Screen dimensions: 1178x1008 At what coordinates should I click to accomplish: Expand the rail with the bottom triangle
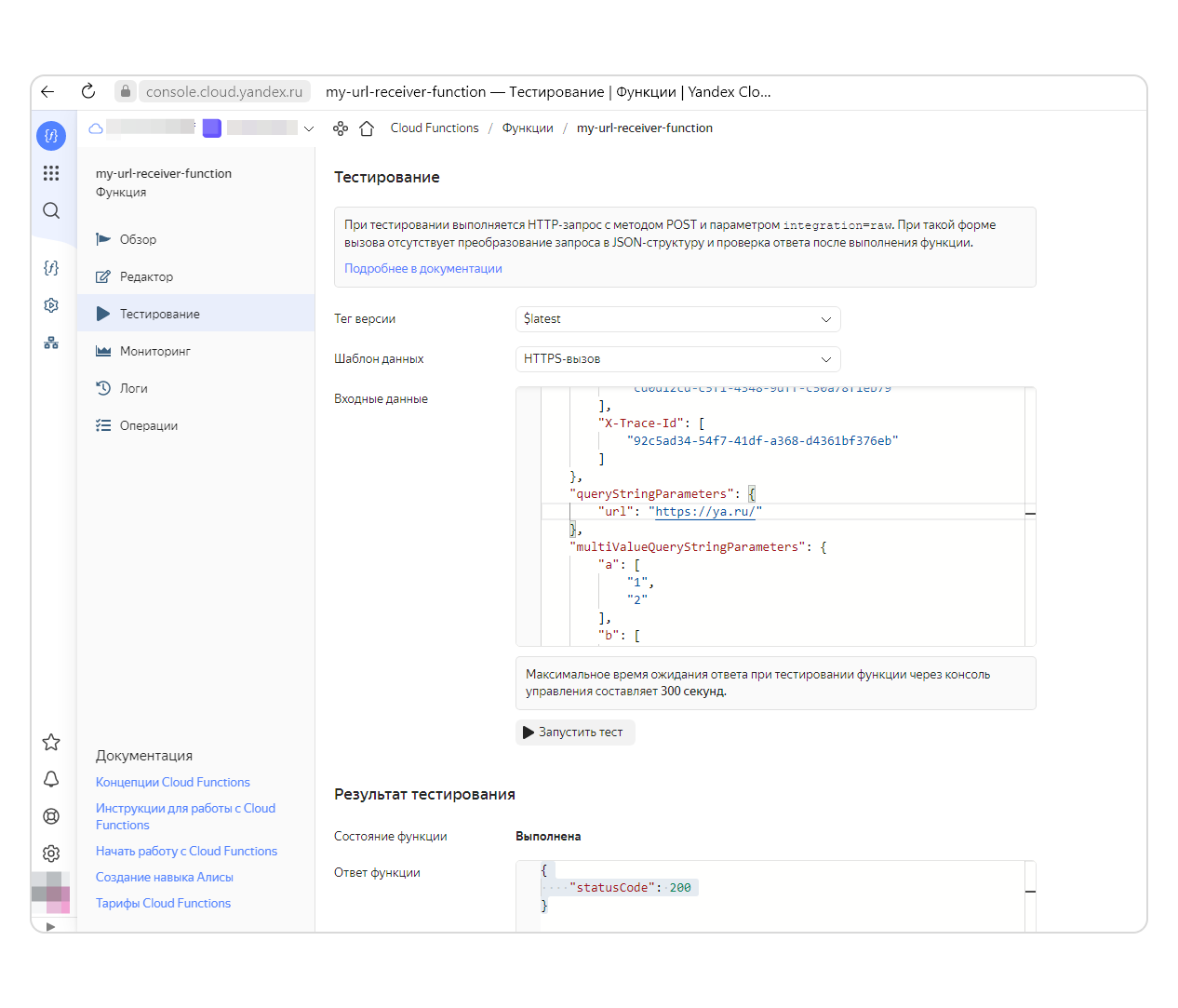[50, 926]
